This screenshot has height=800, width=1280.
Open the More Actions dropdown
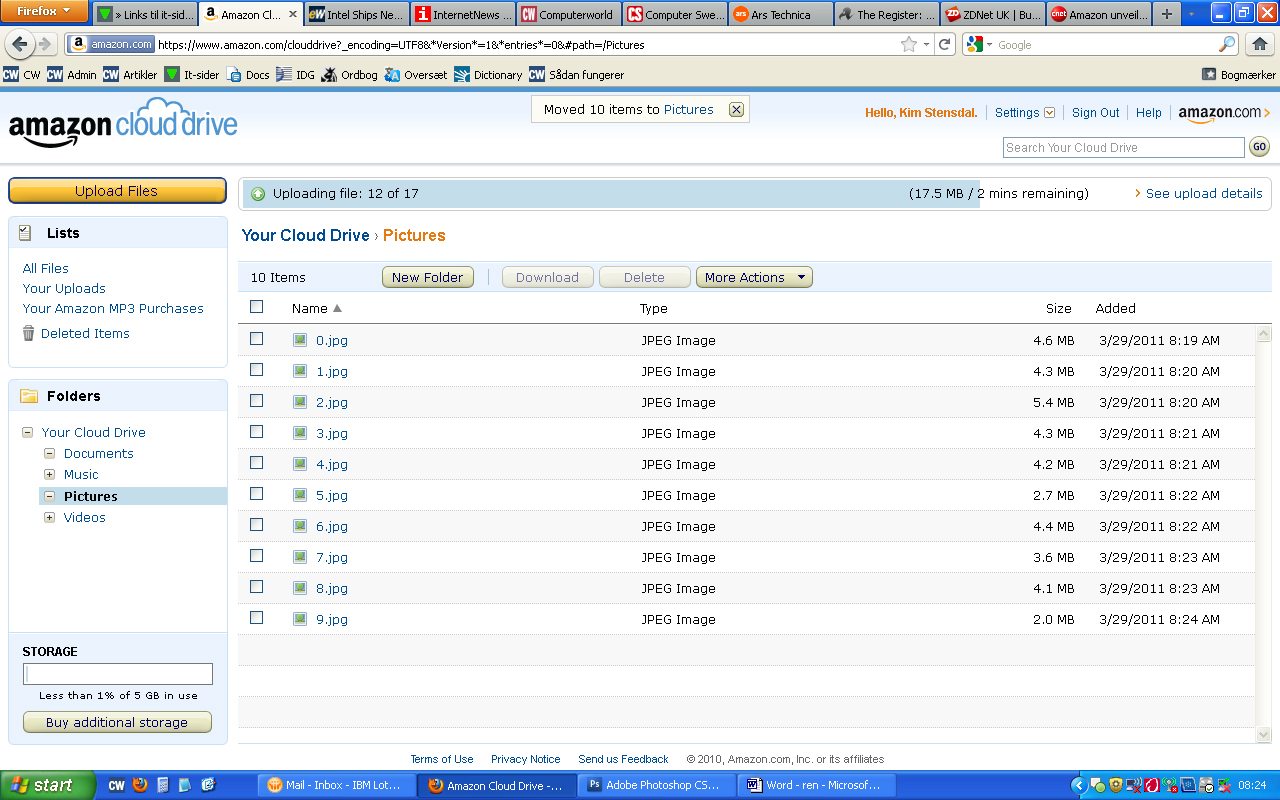tap(754, 277)
